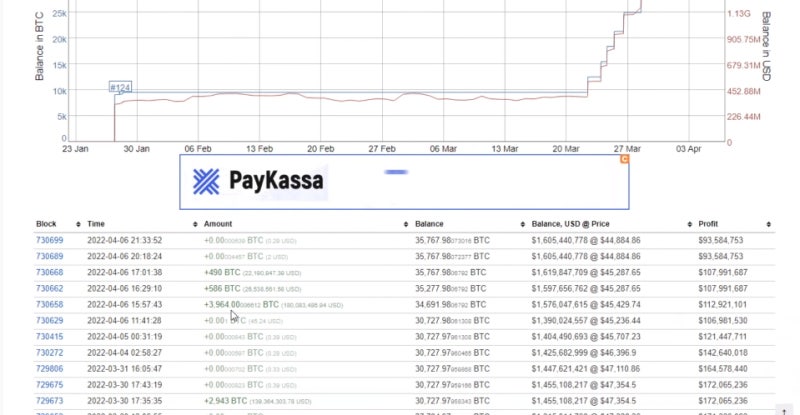800x415 pixels.
Task: Select time 2022-03-31 16:05:47
Action: point(124,369)
